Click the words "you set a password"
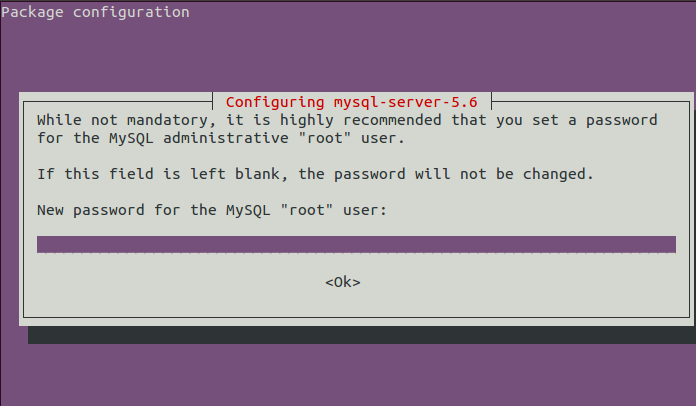696x406 pixels. click(x=577, y=121)
